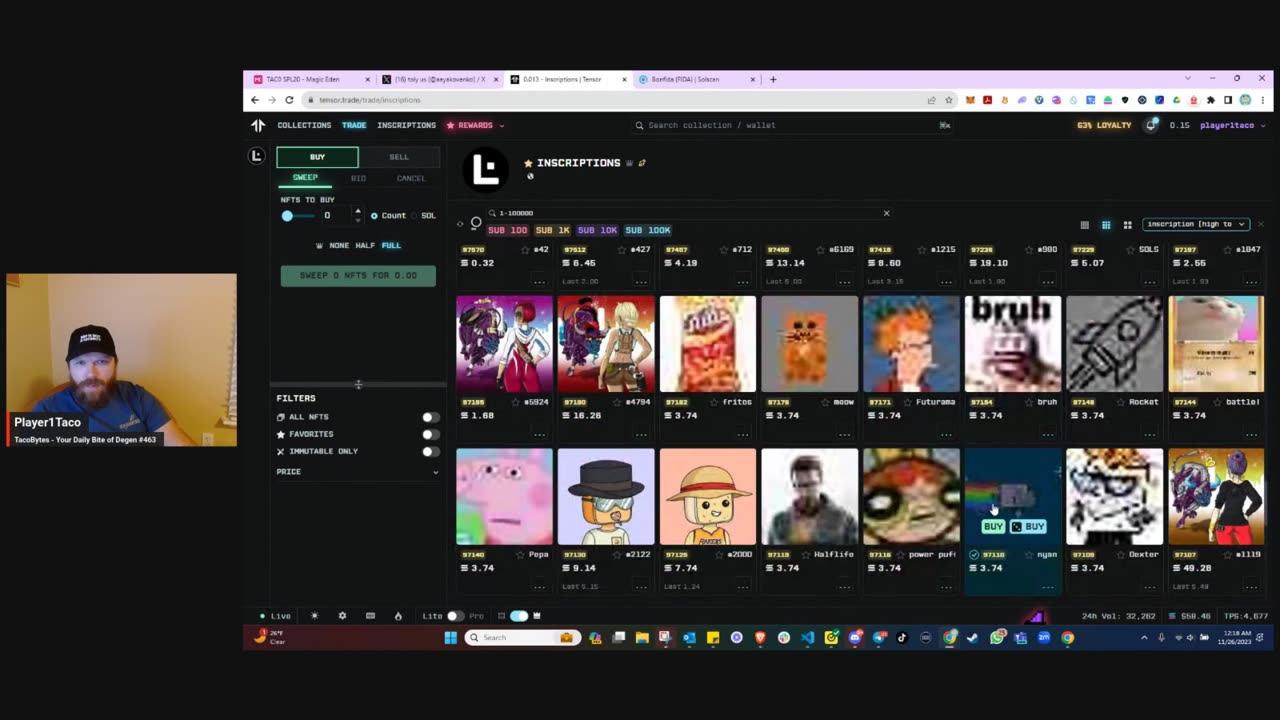Apply the SUB 100 filter
The height and width of the screenshot is (720, 1280).
point(507,230)
